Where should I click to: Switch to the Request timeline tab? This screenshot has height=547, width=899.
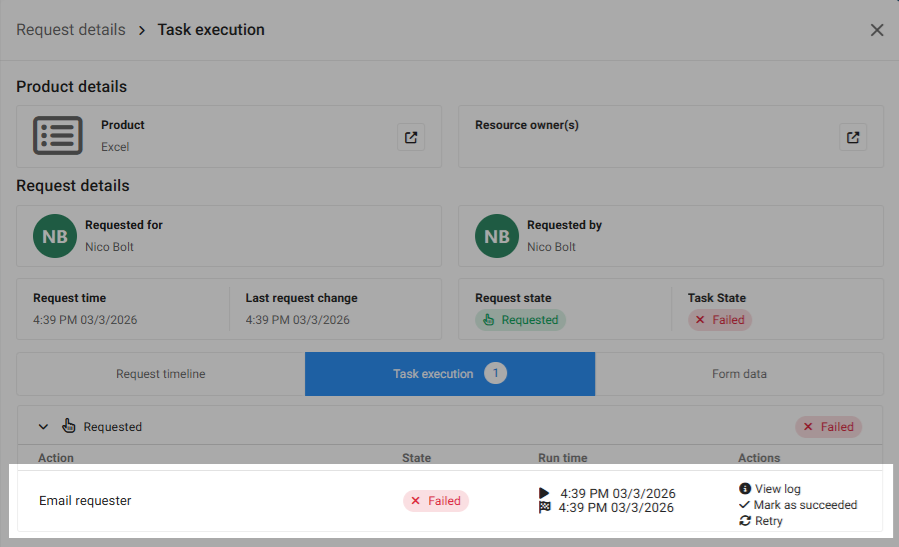(x=160, y=374)
